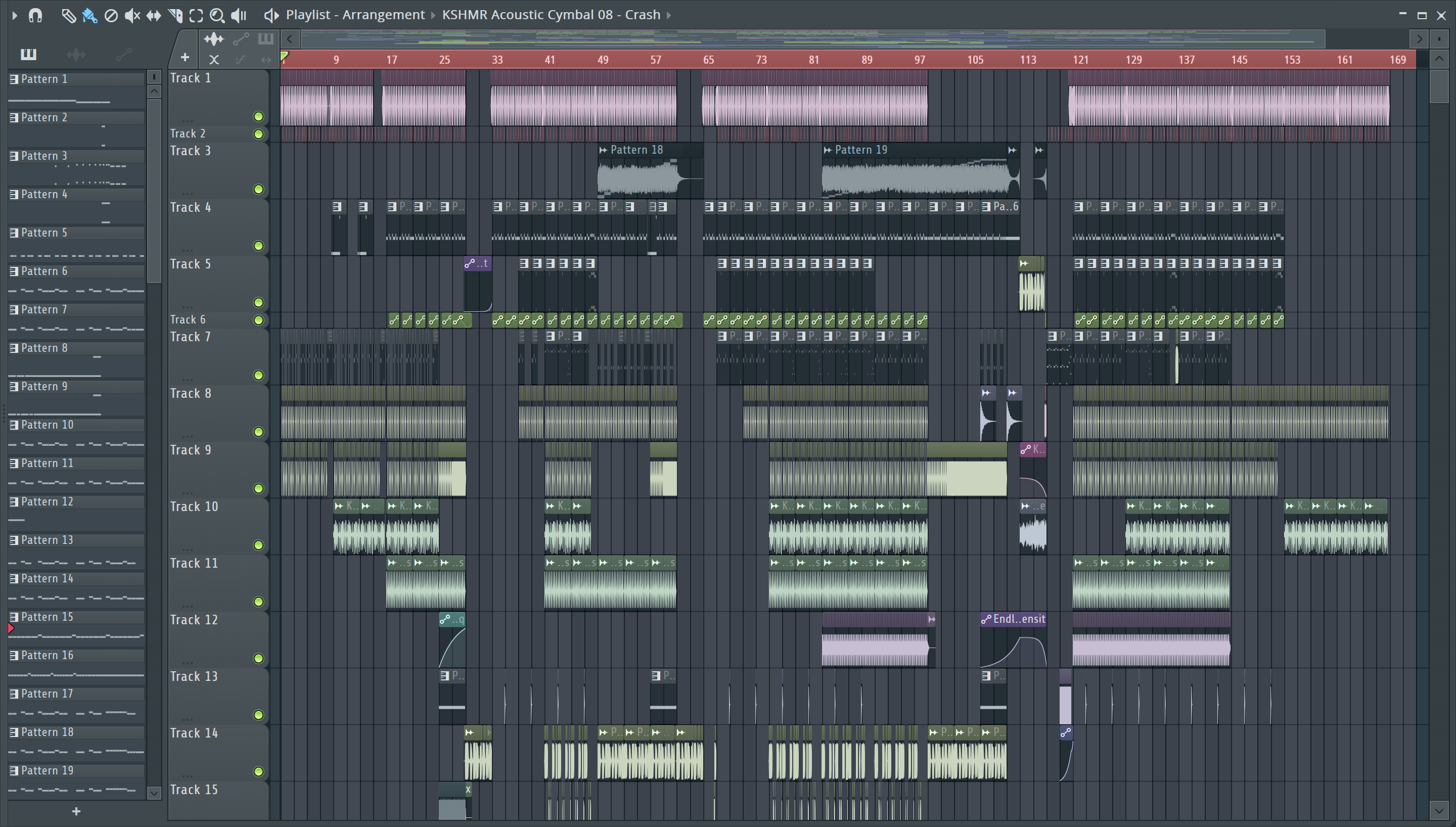
Task: Jump to bar 65 on timeline
Action: tap(708, 60)
